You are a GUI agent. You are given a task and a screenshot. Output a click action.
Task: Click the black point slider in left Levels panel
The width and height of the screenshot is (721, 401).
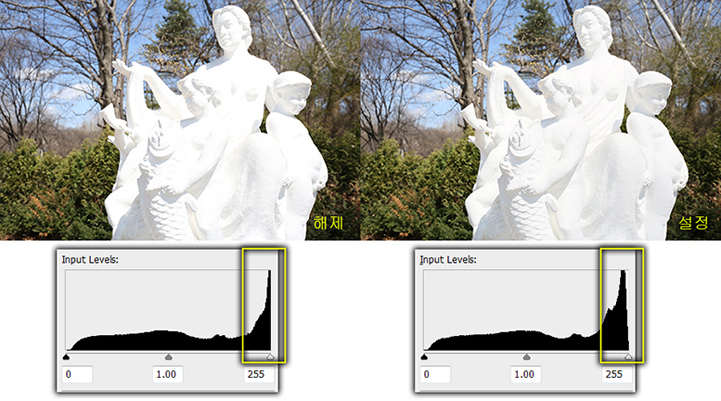pyautogui.click(x=66, y=357)
